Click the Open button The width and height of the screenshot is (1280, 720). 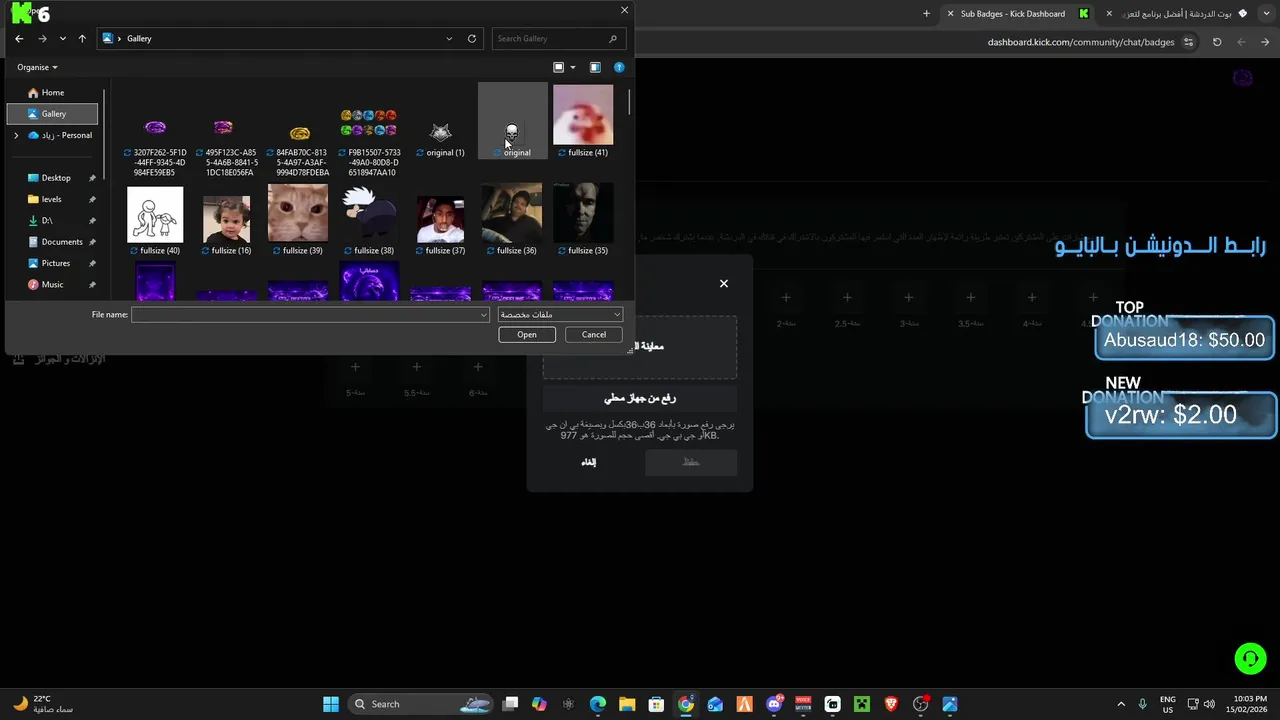coord(527,334)
